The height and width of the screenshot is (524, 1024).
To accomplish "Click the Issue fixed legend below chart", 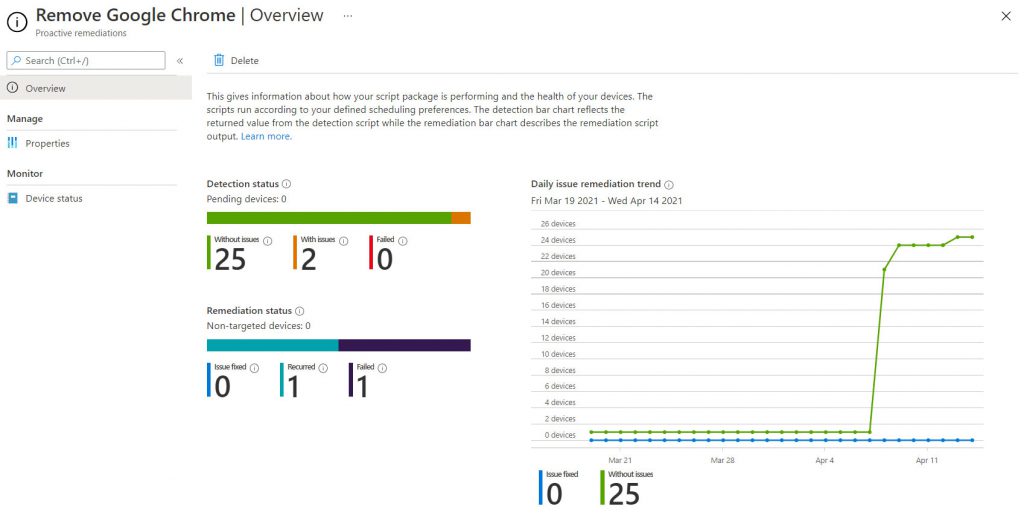I will (x=559, y=487).
